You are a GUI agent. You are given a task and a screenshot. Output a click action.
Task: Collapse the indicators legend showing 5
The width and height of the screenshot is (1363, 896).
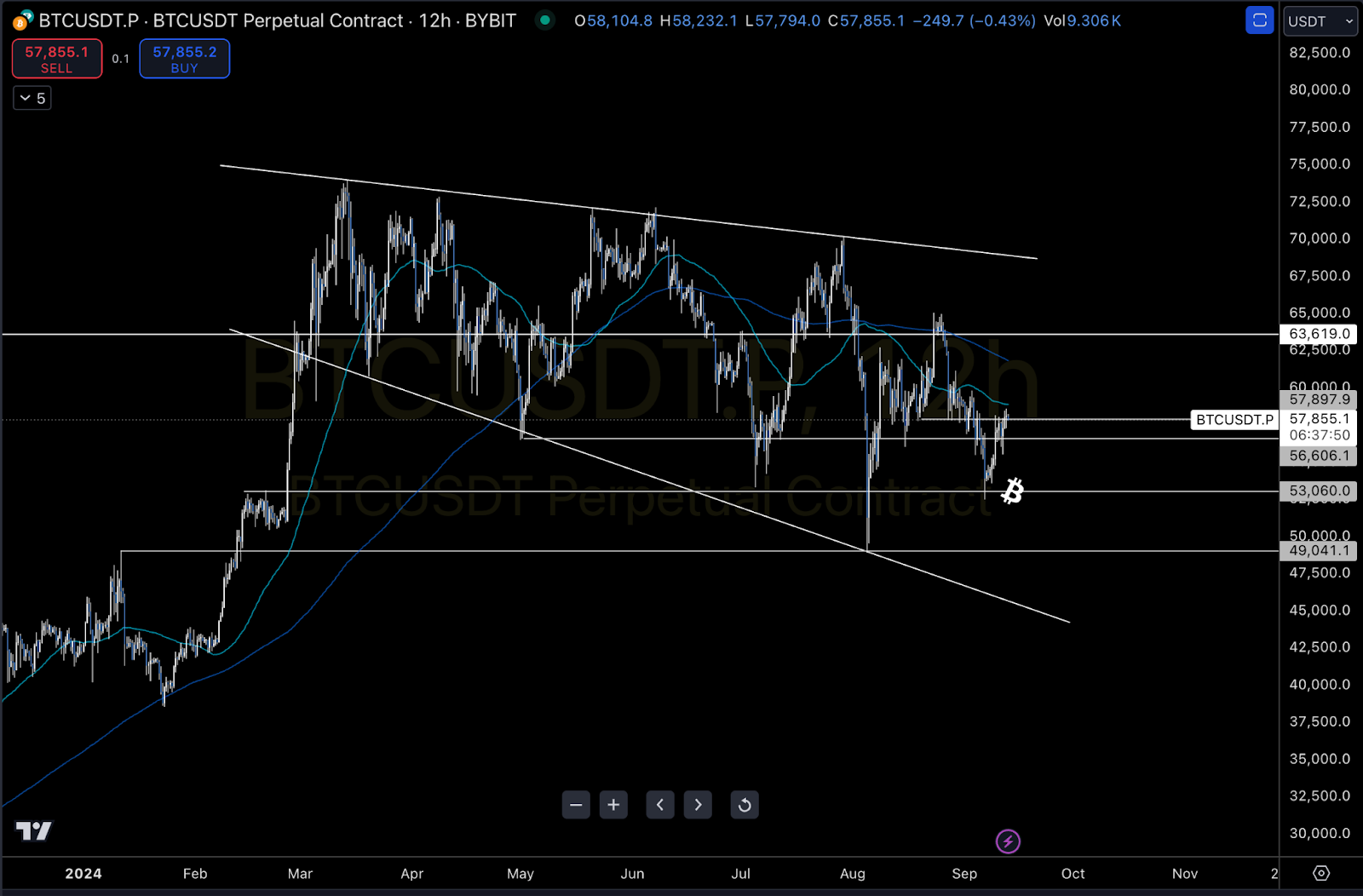coord(32,98)
